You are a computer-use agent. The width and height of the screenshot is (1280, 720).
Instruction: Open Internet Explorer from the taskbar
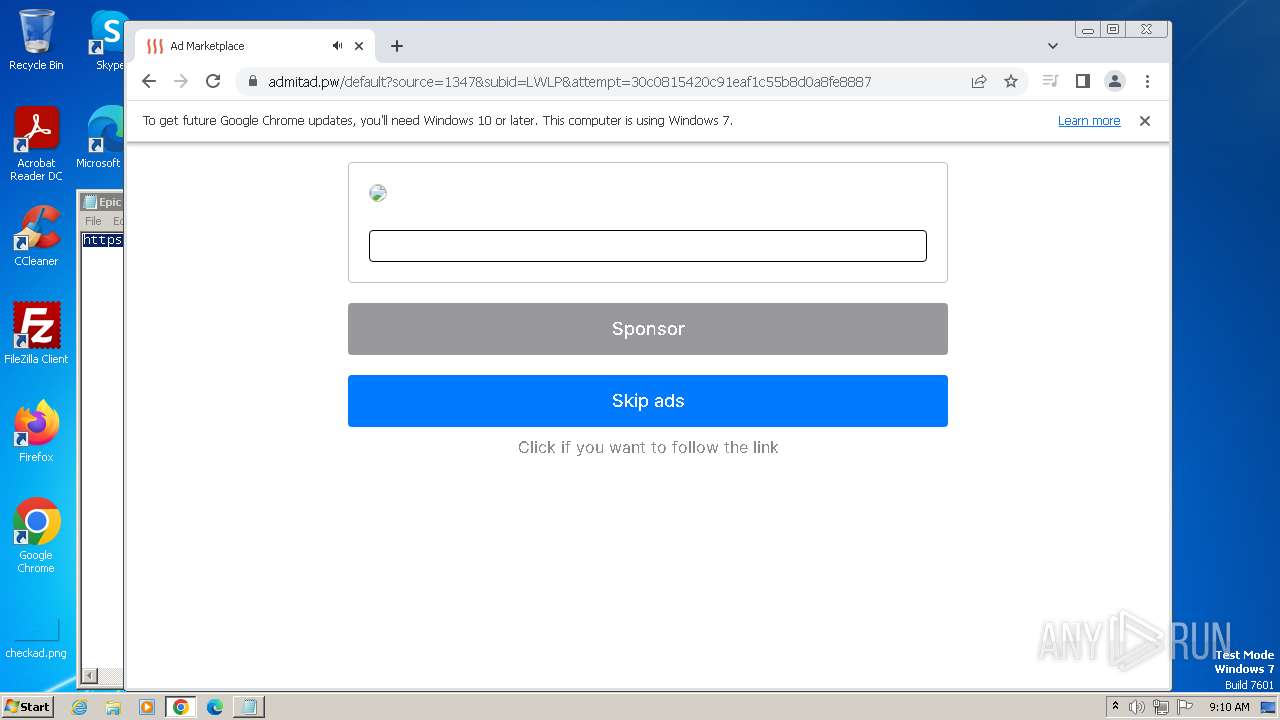pos(80,707)
